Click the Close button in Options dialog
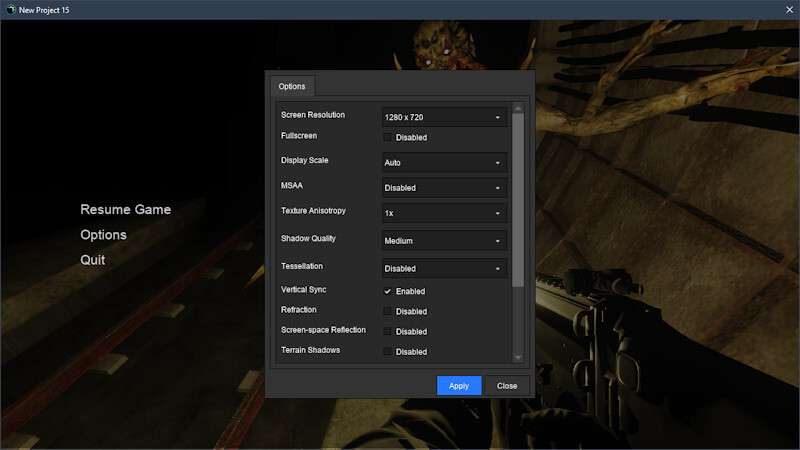Image resolution: width=800 pixels, height=450 pixels. [x=507, y=385]
